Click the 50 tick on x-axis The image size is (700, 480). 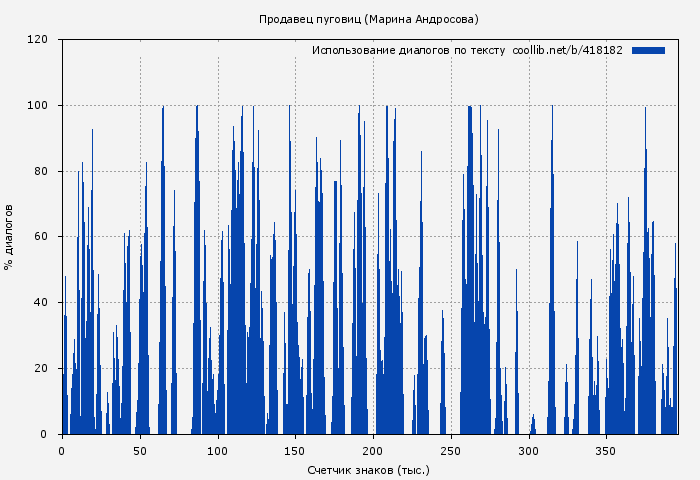tap(140, 451)
